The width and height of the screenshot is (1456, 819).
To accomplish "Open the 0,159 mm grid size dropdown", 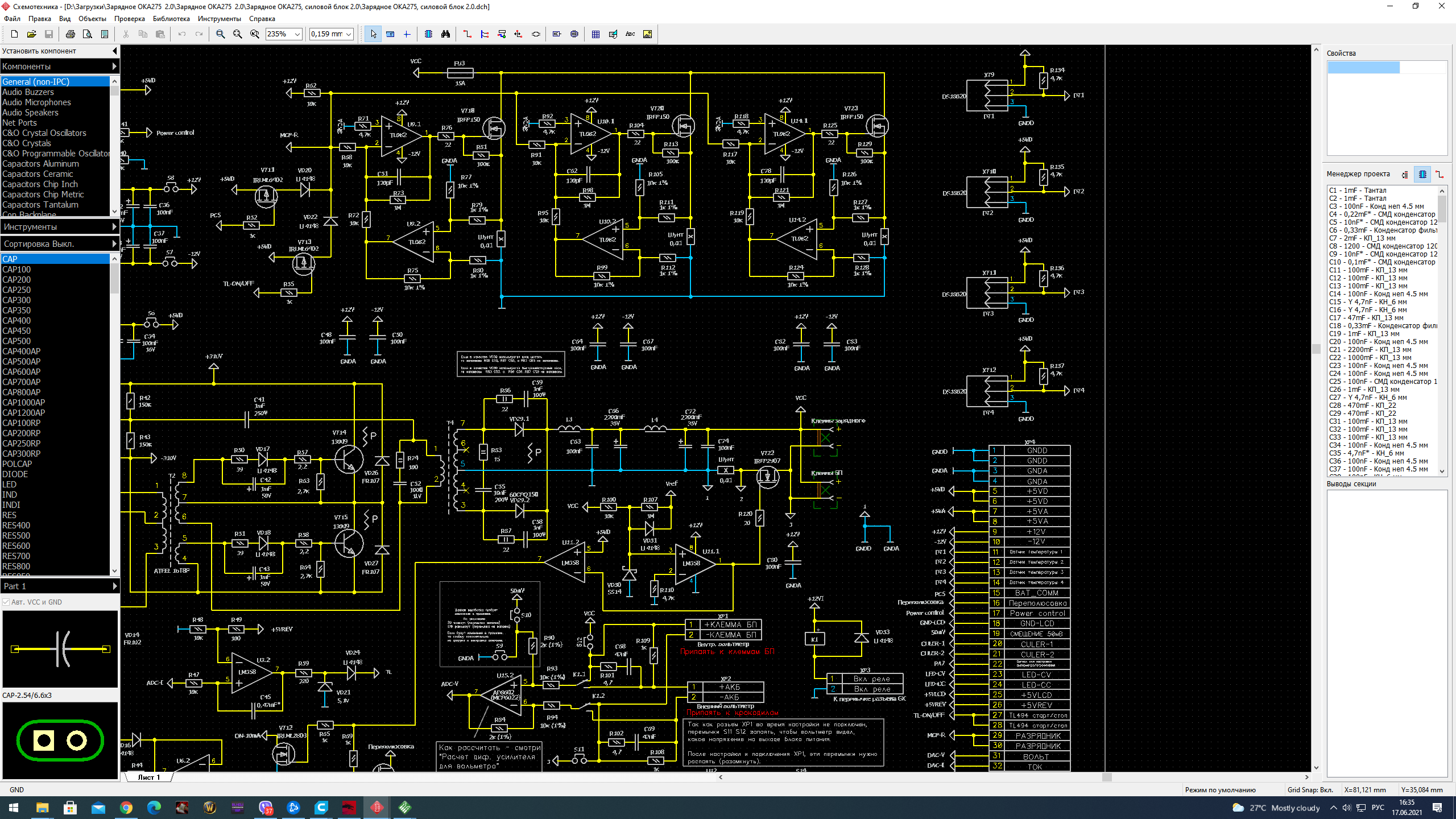I will 348,34.
